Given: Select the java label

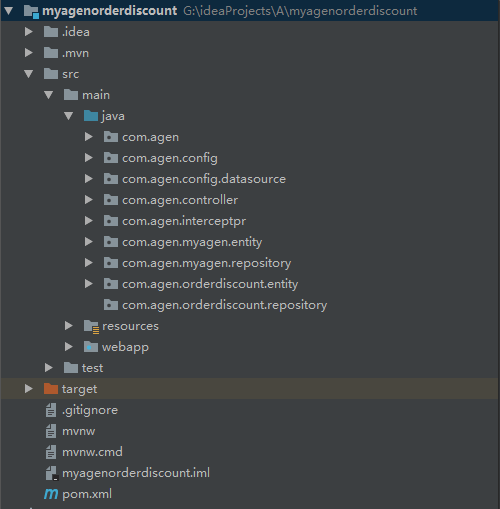Looking at the screenshot, I should (x=113, y=116).
